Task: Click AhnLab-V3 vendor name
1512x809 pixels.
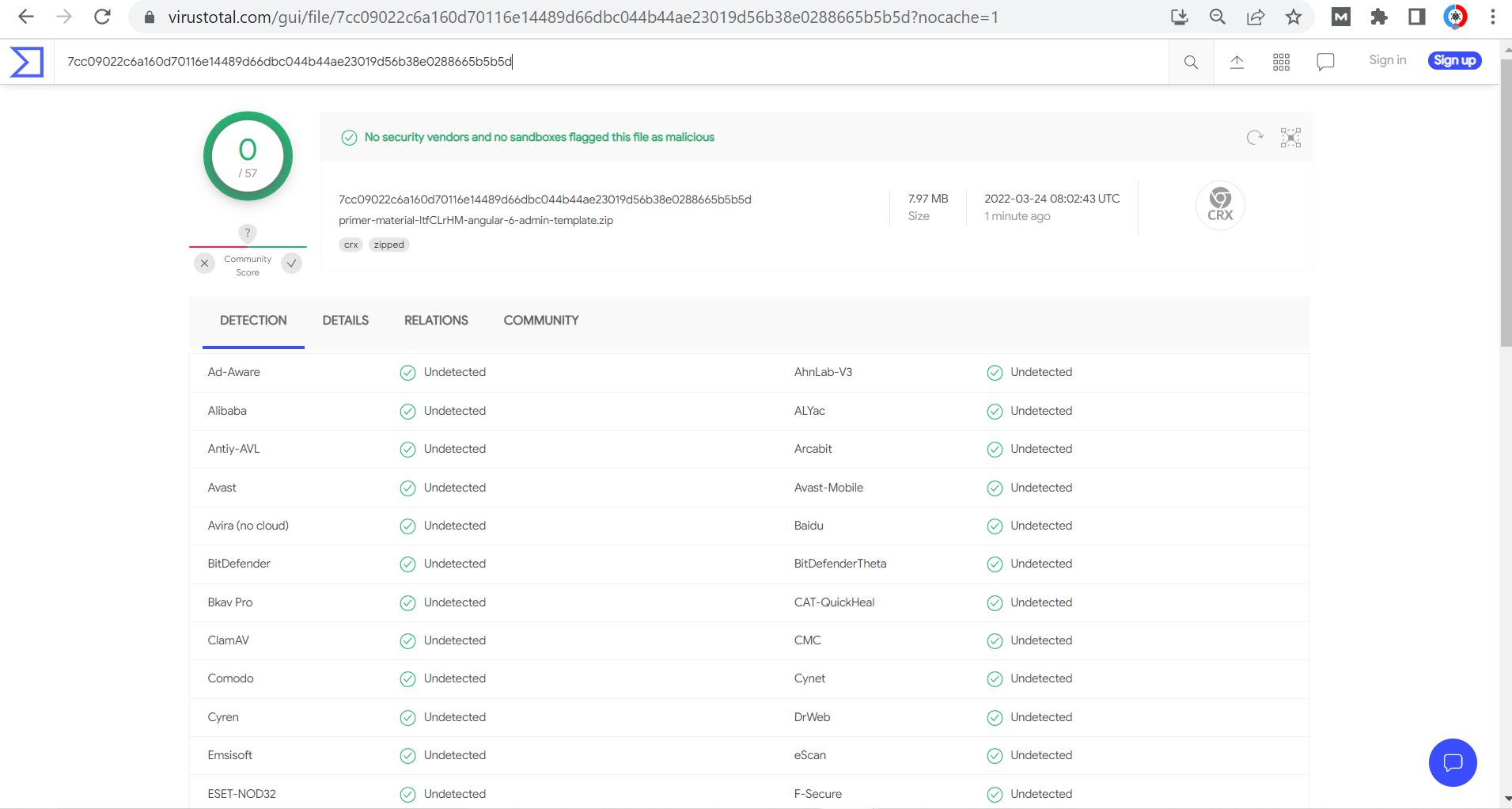Action: 823,372
